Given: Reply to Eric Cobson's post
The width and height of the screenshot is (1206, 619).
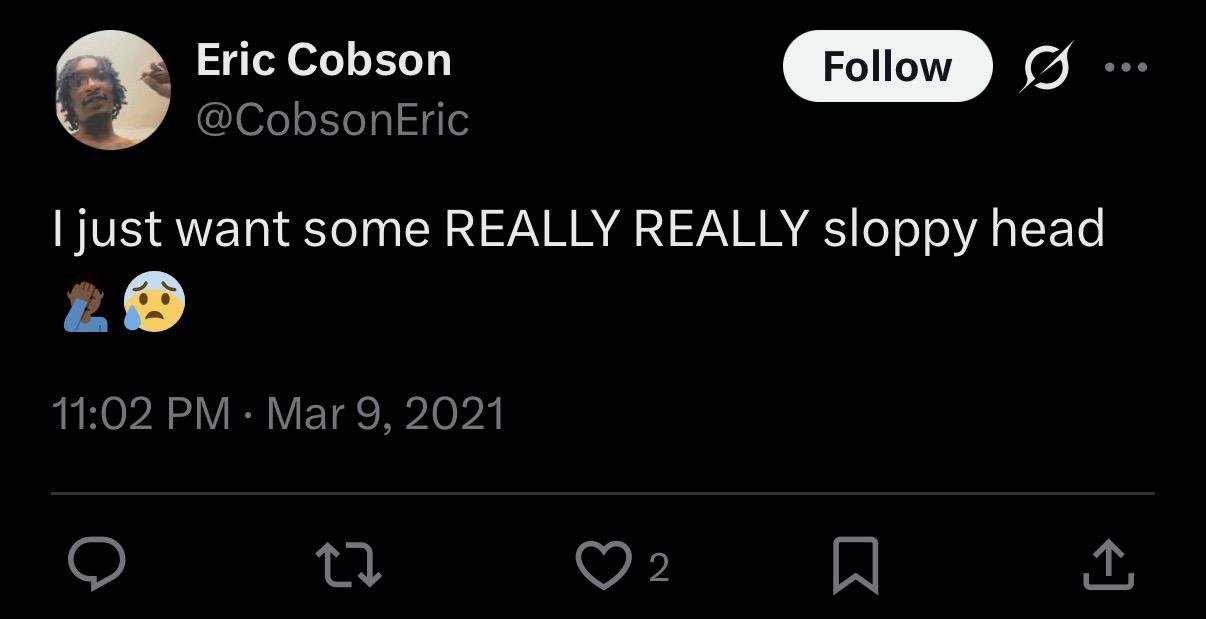Looking at the screenshot, I should click(97, 566).
